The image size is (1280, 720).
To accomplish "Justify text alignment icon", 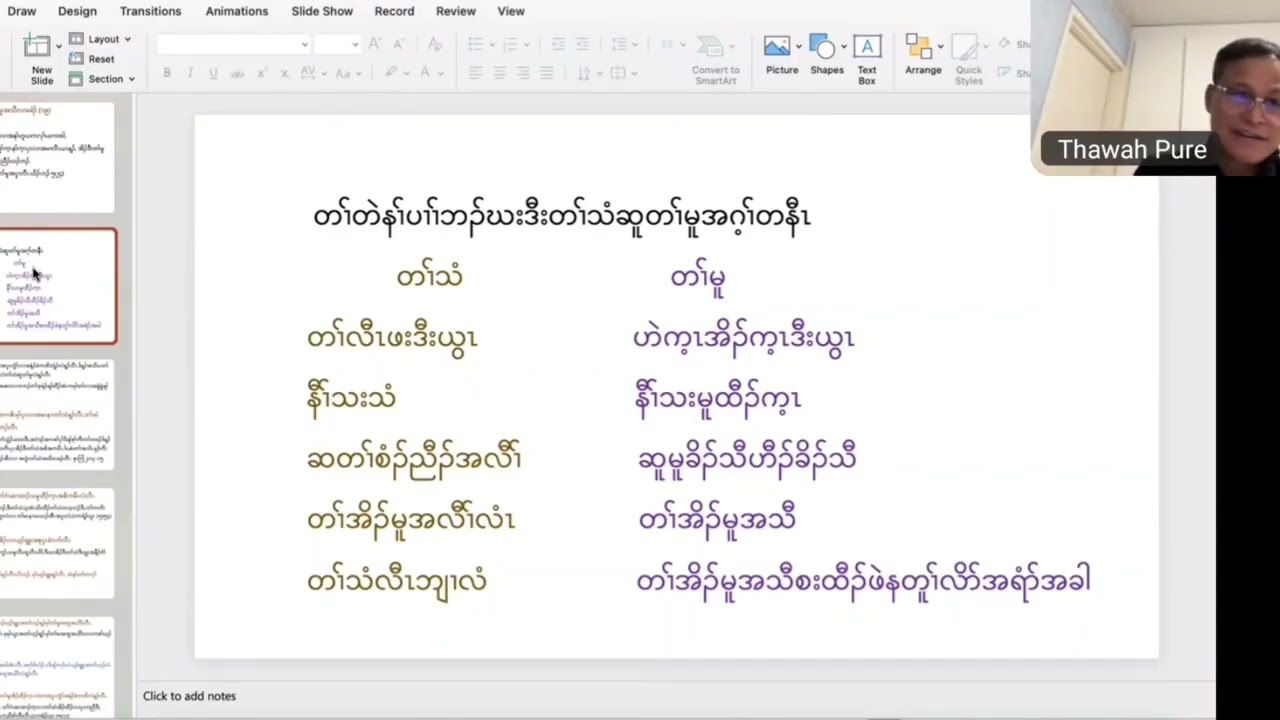I will point(546,73).
